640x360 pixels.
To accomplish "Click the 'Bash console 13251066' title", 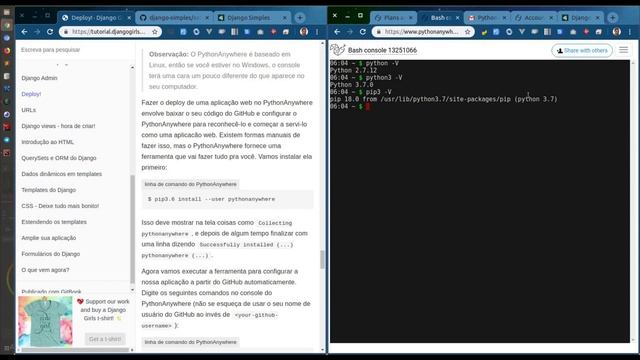I will pos(382,50).
